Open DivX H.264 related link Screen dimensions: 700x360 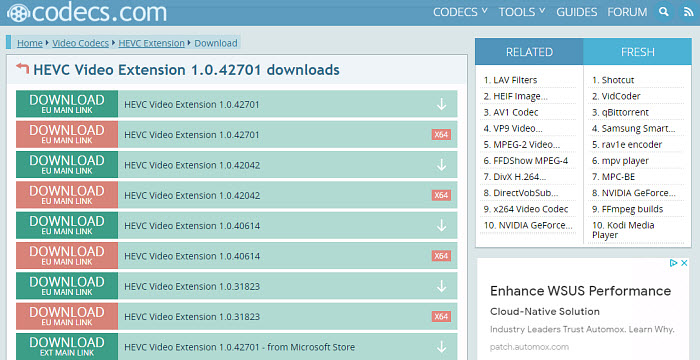[x=520, y=176]
